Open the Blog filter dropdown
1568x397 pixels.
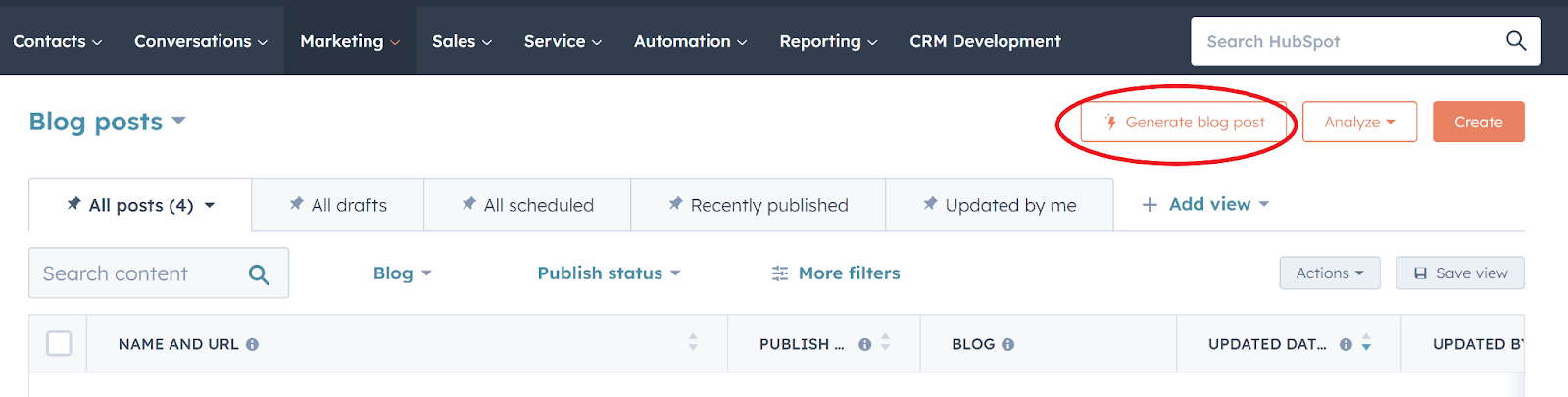pos(402,273)
